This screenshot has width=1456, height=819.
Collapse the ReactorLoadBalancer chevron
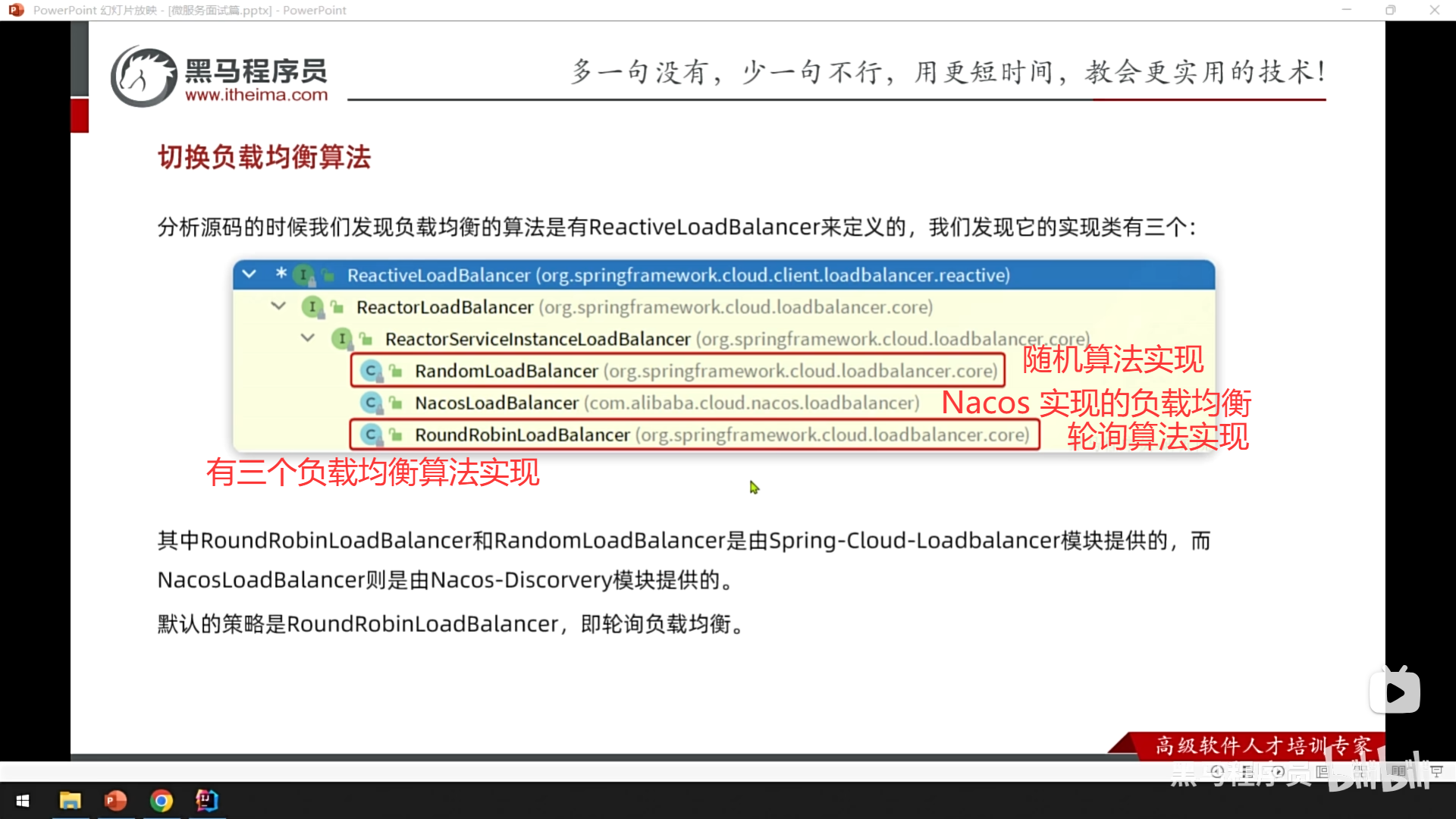(278, 306)
